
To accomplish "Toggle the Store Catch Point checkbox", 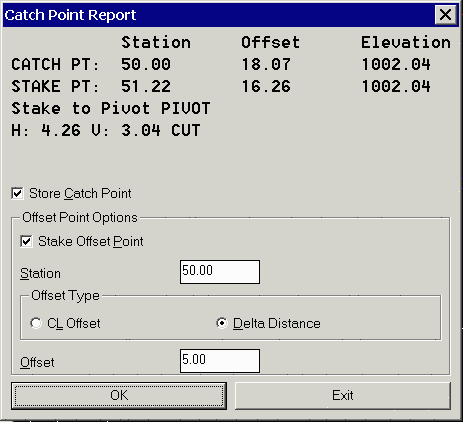I will pos(17,193).
